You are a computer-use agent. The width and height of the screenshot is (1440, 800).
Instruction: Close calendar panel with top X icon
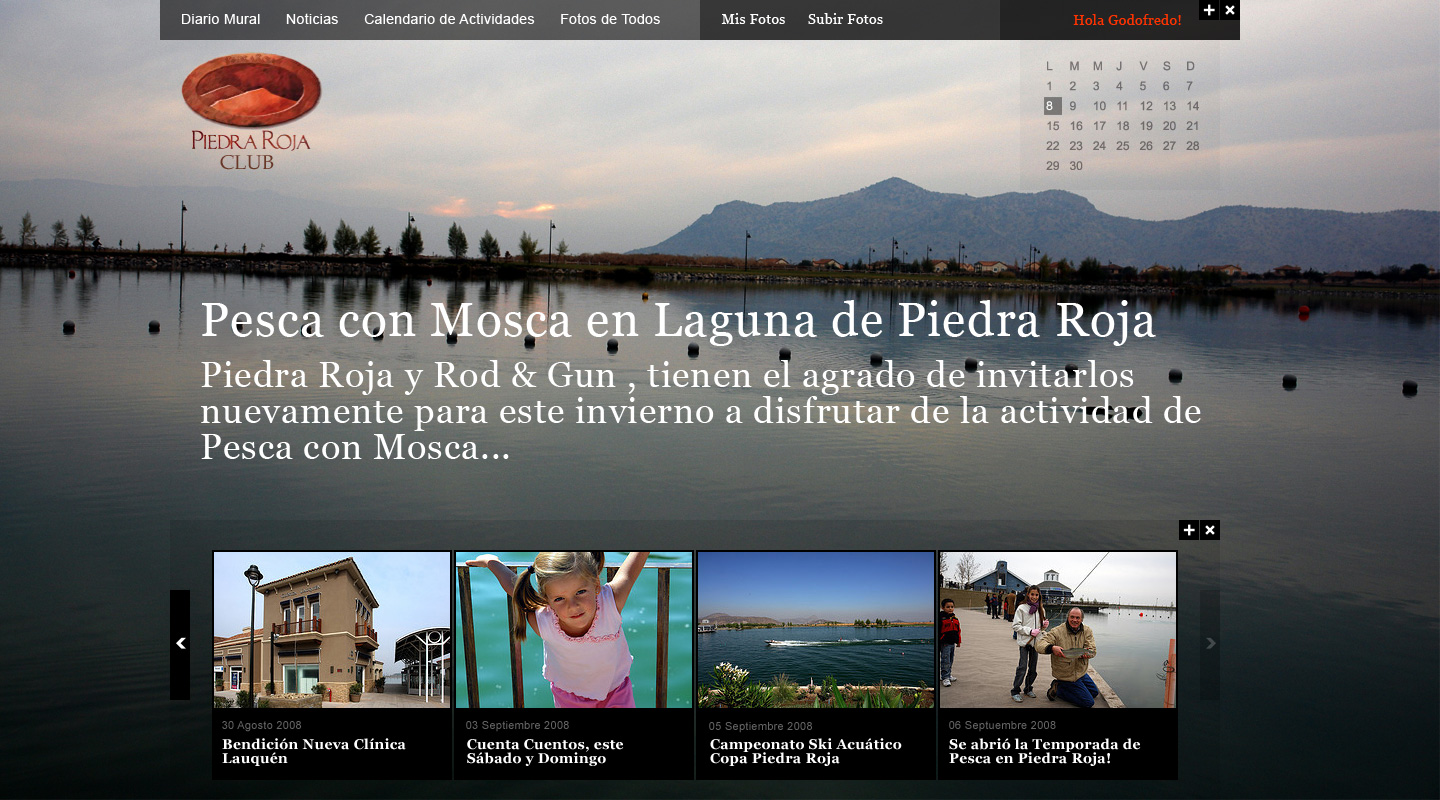click(1230, 10)
